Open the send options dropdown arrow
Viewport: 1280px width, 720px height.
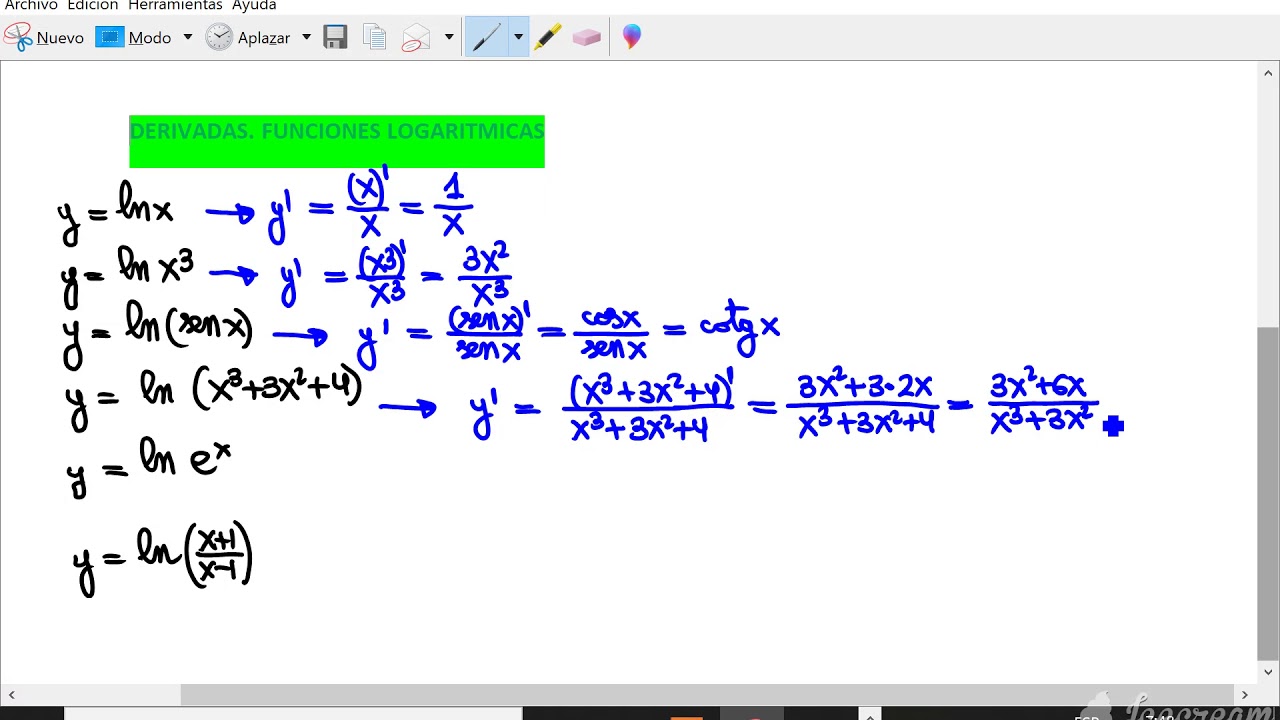point(449,38)
